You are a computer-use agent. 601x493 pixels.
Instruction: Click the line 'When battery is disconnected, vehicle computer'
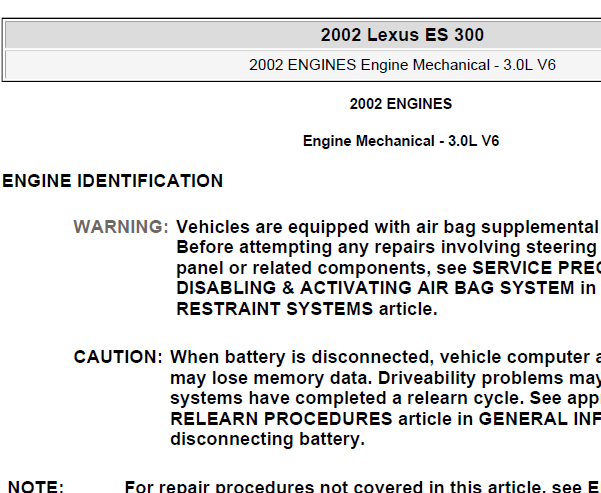click(380, 358)
